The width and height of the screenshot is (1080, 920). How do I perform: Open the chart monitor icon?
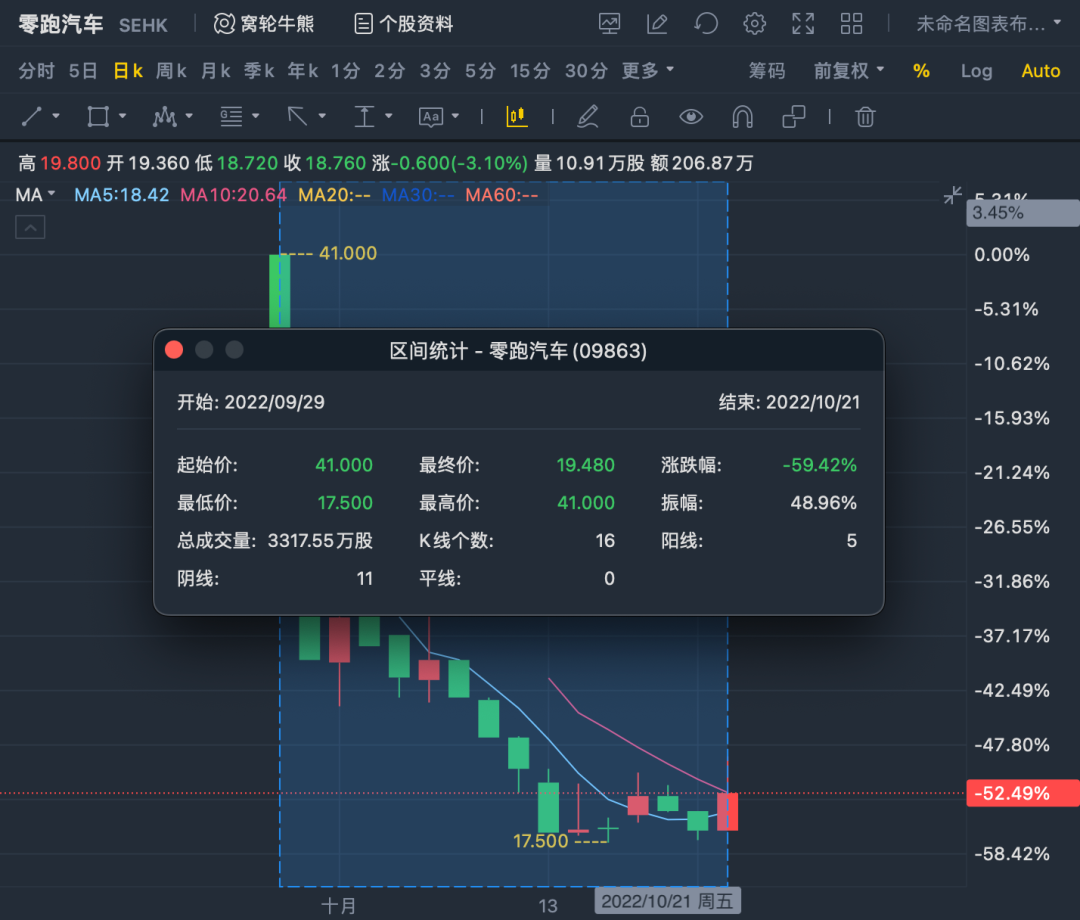pos(610,24)
